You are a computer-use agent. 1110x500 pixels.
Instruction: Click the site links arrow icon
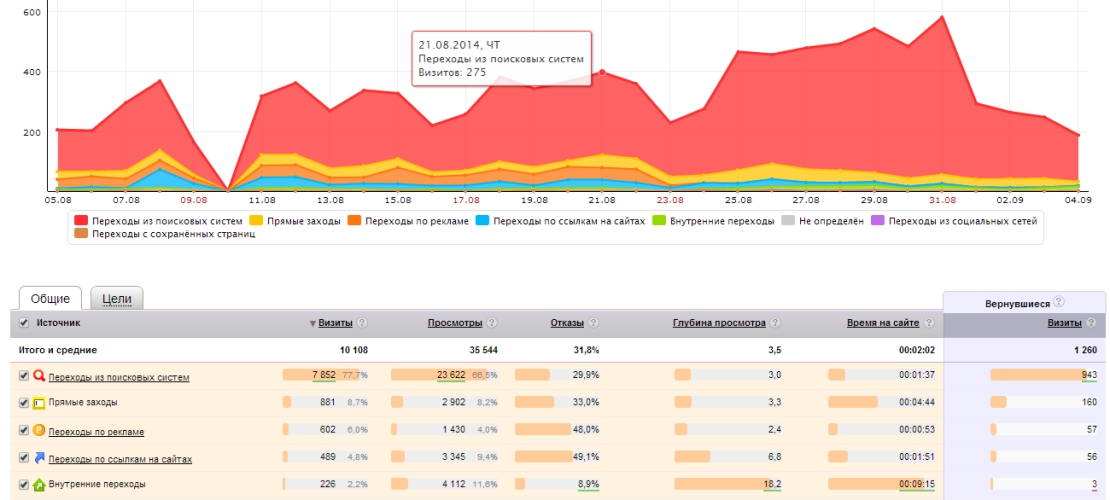point(39,458)
